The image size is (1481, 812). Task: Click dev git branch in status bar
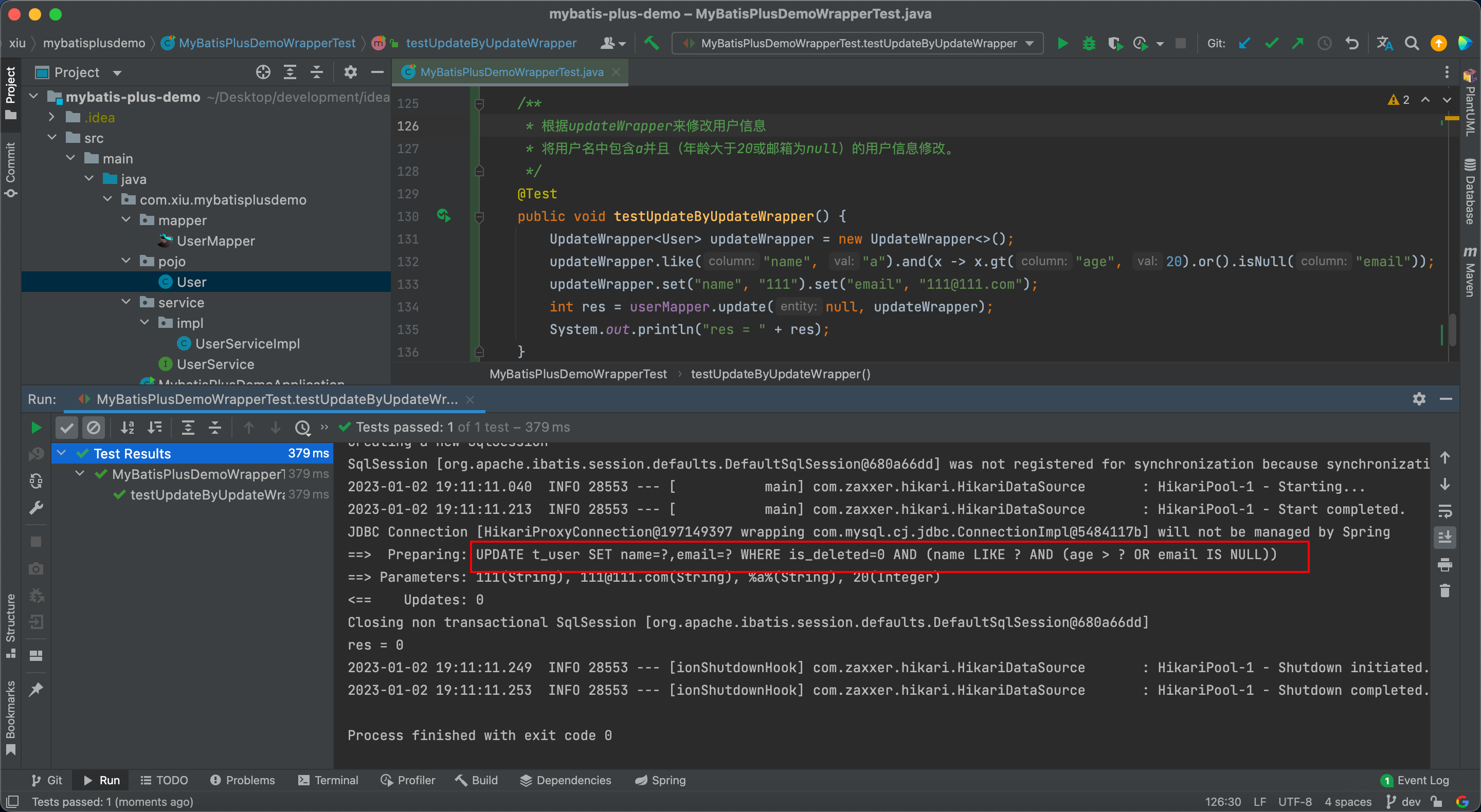(x=1403, y=801)
